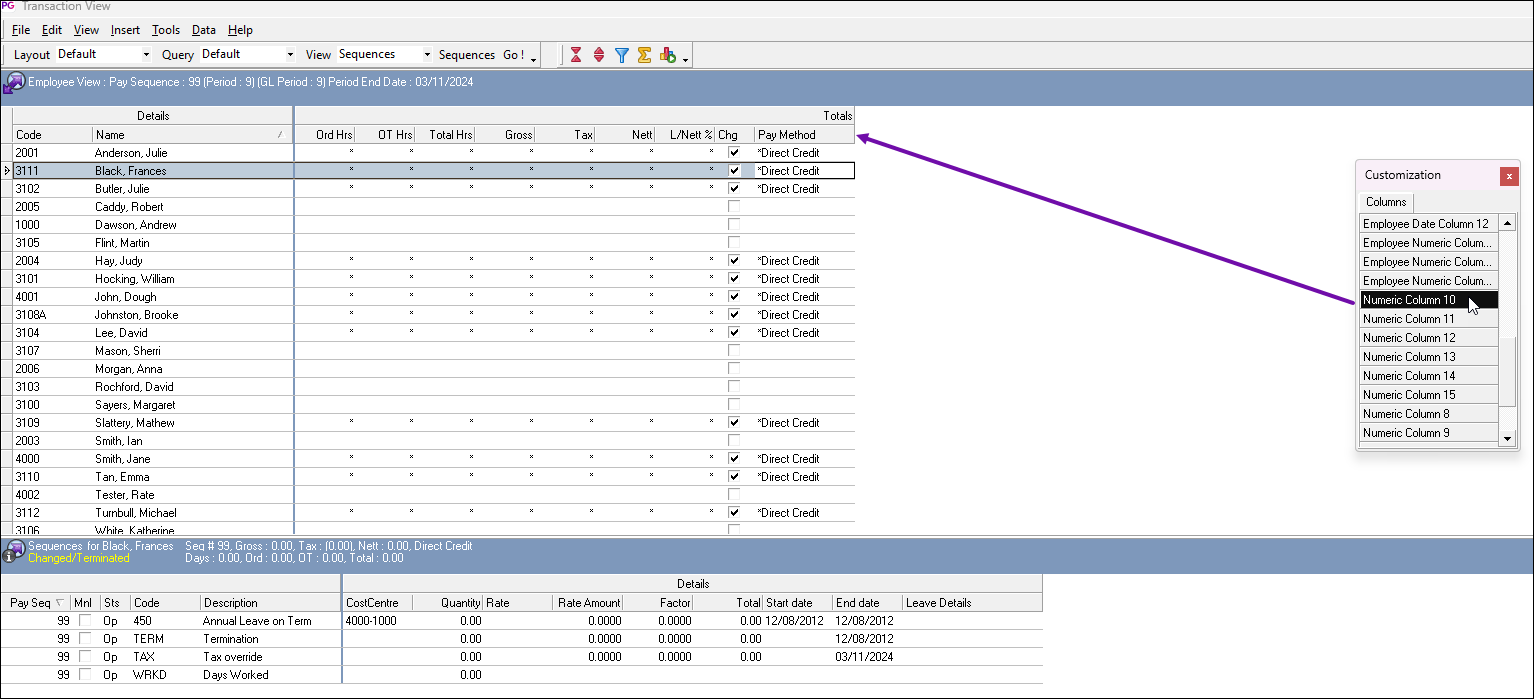
Task: Open the Help menu
Action: coord(240,30)
